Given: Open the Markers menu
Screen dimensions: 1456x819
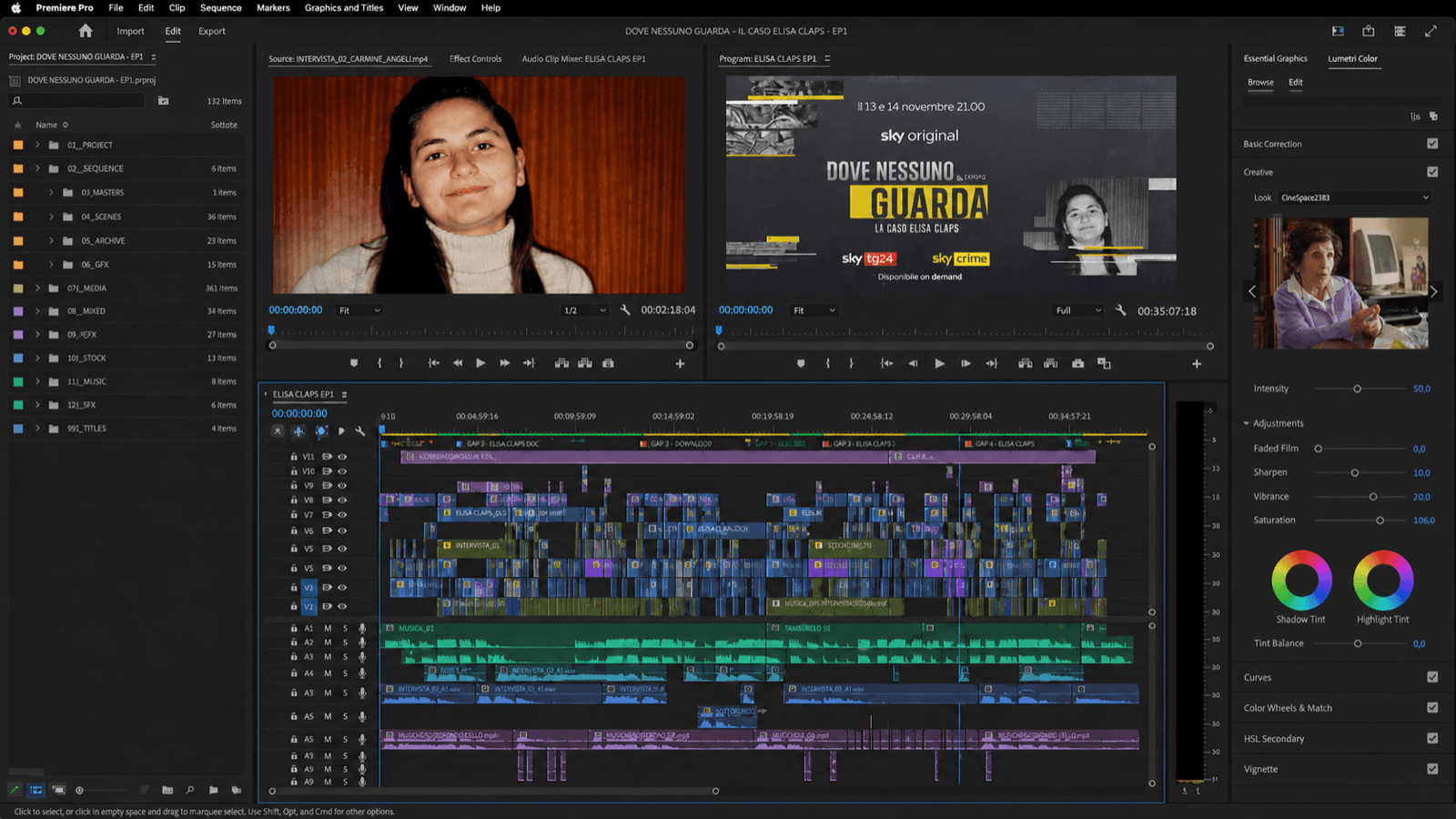Looking at the screenshot, I should point(273,7).
